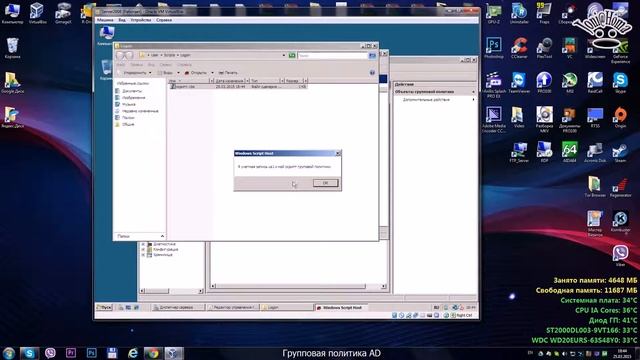Close the Windows Script Host dialog

pos(338,153)
